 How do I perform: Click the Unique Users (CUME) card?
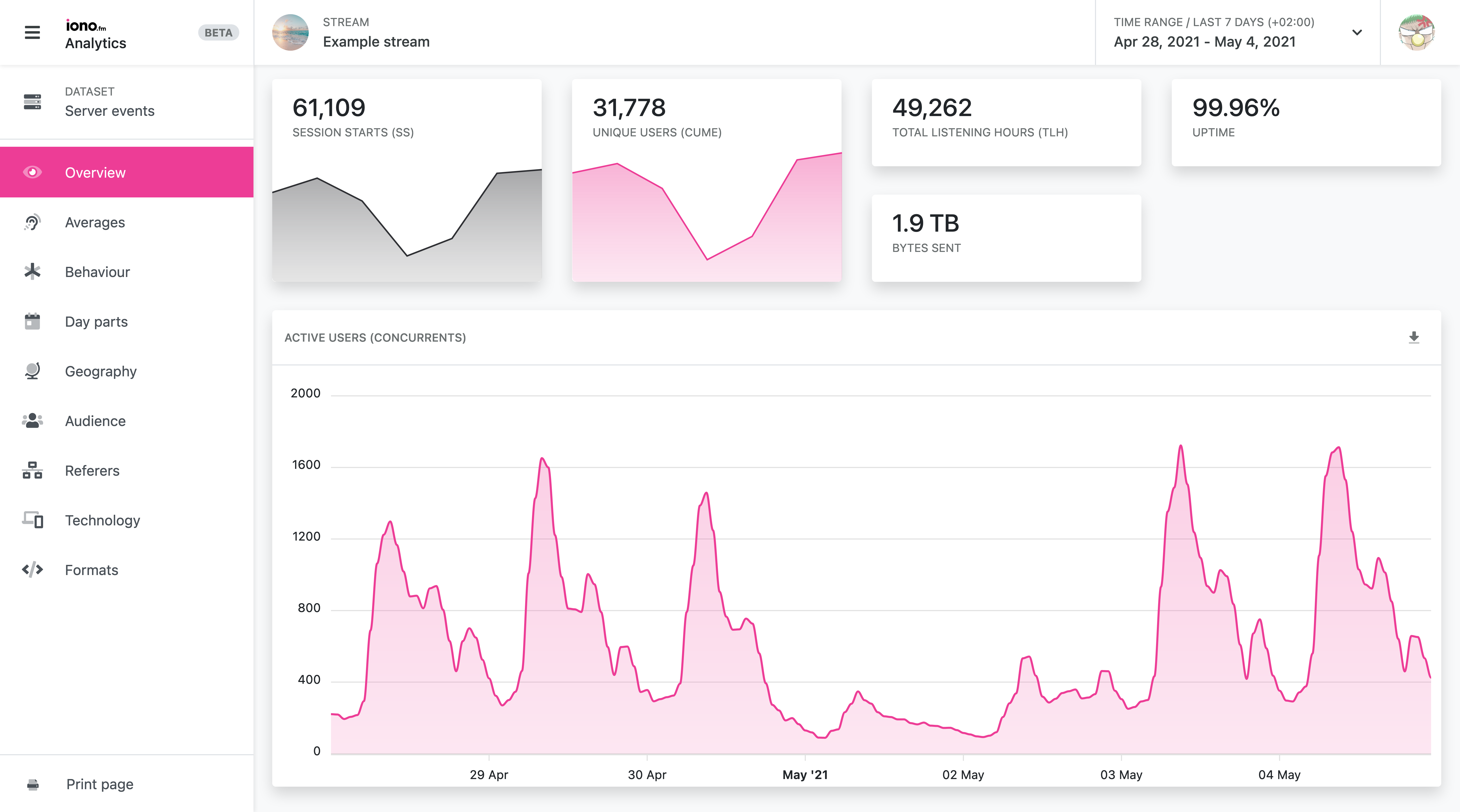706,180
